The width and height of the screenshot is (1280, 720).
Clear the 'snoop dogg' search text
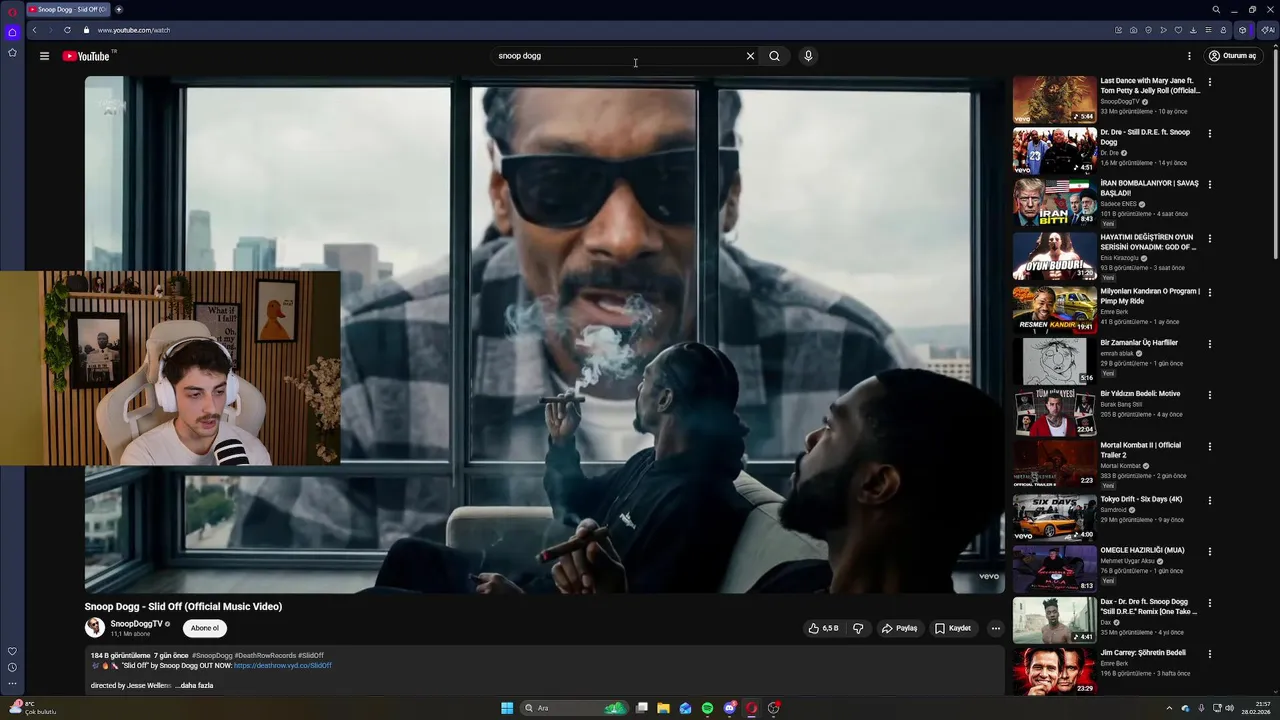pyautogui.click(x=750, y=56)
